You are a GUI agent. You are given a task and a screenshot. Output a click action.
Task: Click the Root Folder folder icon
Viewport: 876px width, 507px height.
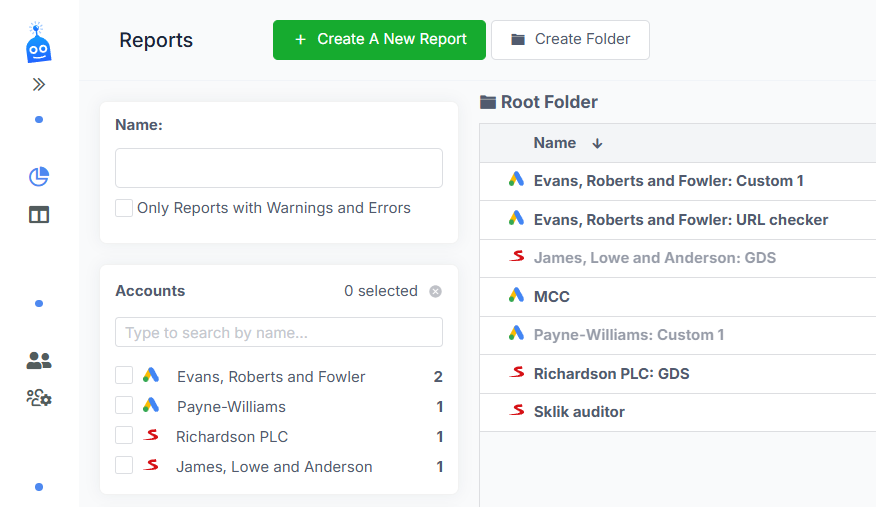488,102
